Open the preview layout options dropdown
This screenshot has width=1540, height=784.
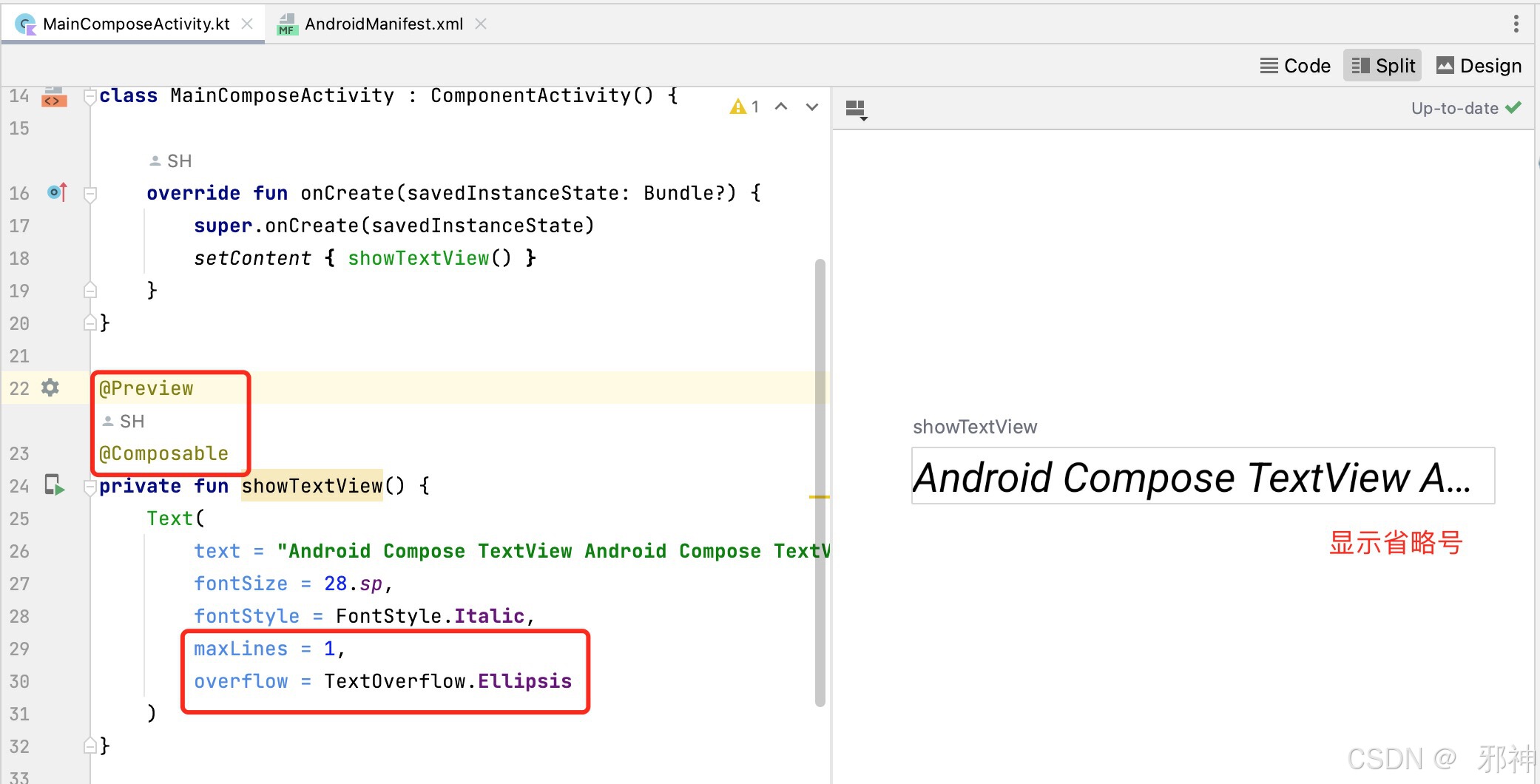(x=856, y=110)
